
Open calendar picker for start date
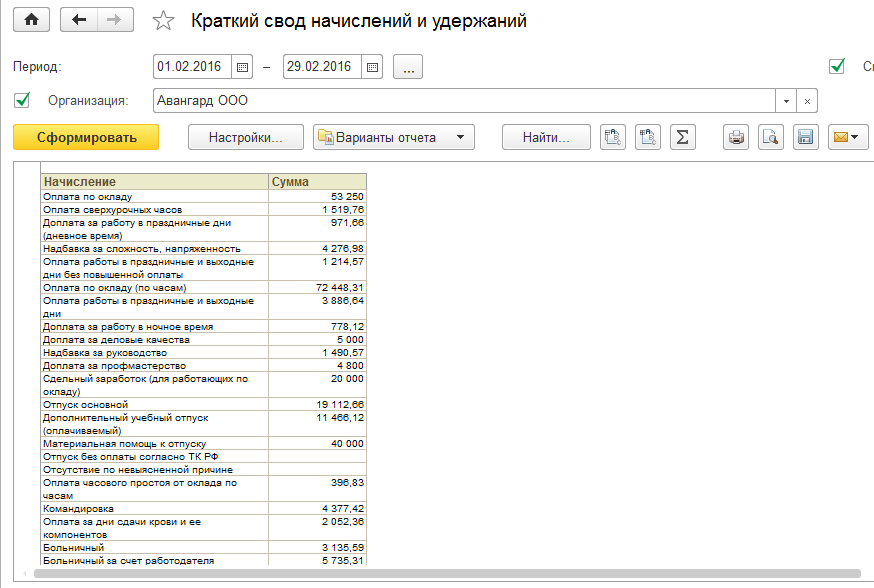[242, 67]
